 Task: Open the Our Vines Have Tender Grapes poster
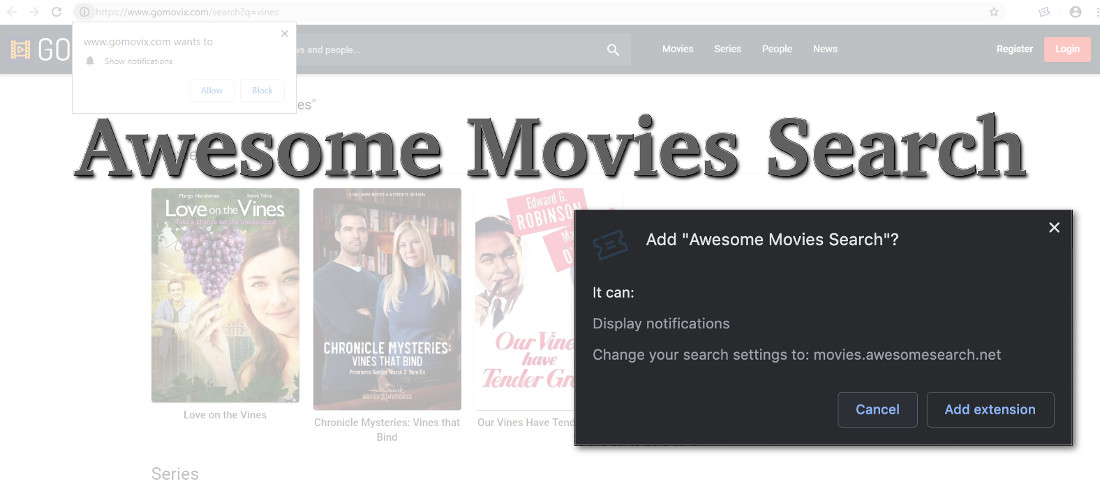(524, 299)
